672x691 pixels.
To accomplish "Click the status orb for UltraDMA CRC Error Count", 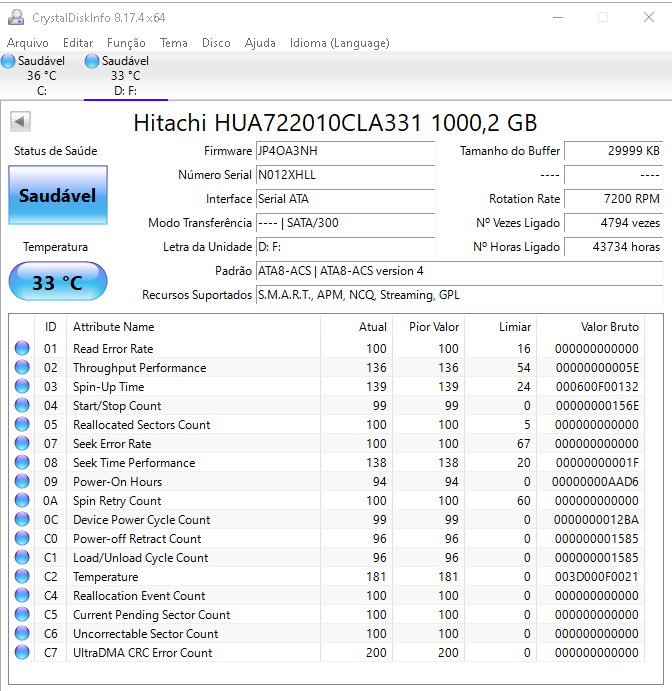I will tap(22, 652).
